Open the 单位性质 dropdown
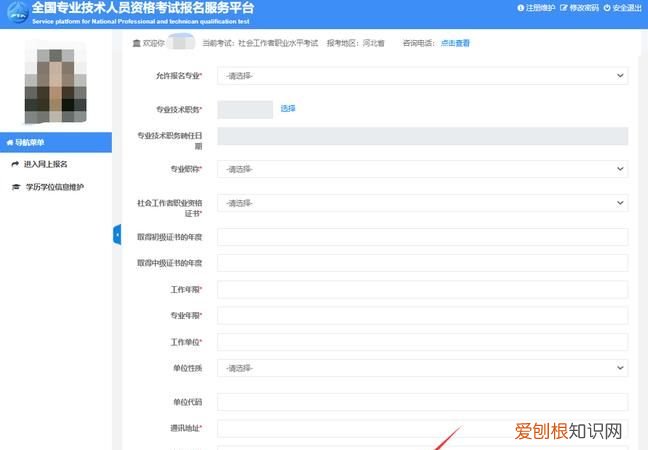This screenshot has width=648, height=450. [423, 368]
